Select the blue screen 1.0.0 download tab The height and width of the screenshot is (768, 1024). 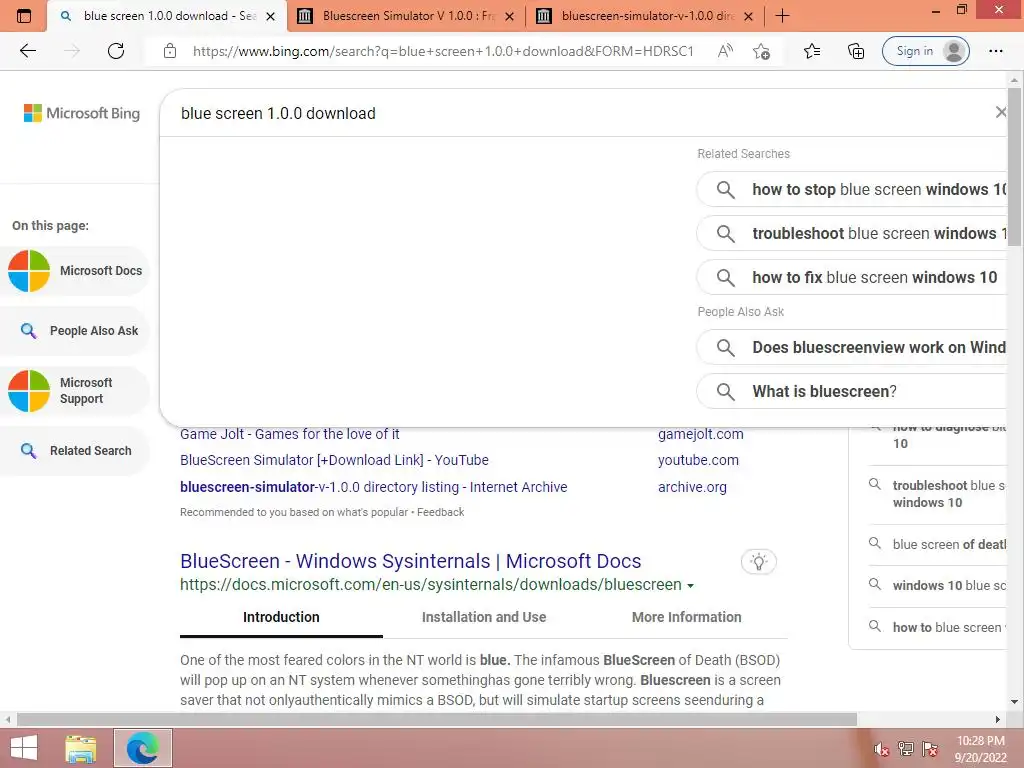pos(167,16)
